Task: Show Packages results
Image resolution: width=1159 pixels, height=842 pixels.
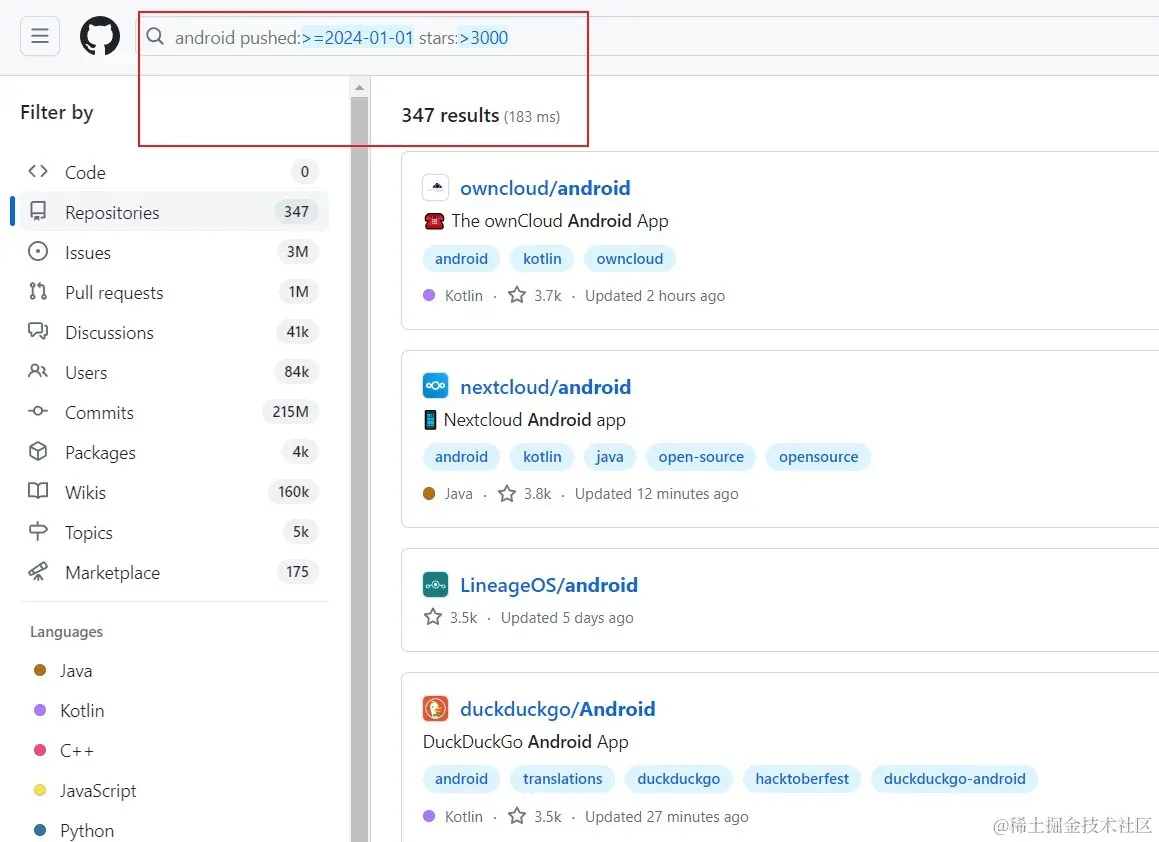Action: (173, 452)
